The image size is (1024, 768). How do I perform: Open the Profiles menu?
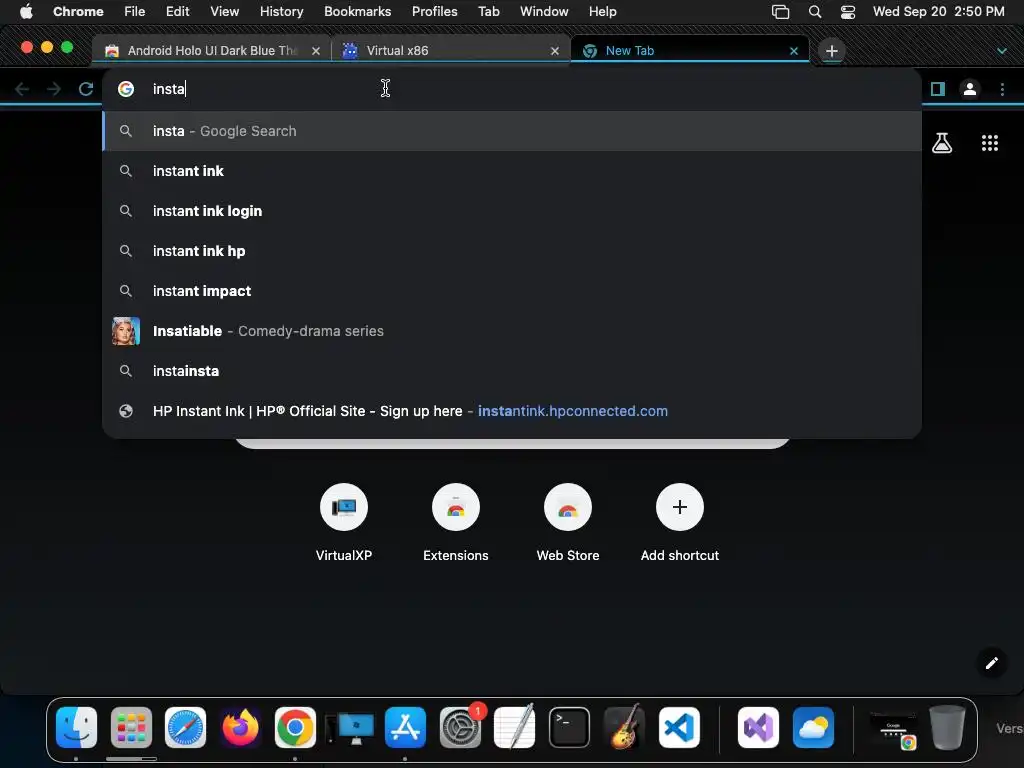(x=434, y=11)
